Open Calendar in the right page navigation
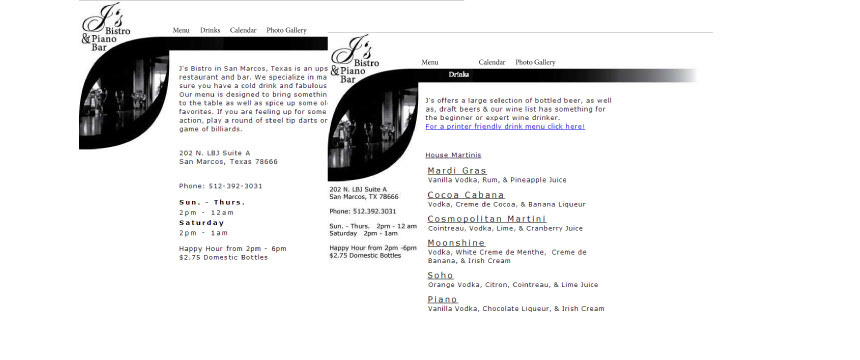 coord(492,62)
